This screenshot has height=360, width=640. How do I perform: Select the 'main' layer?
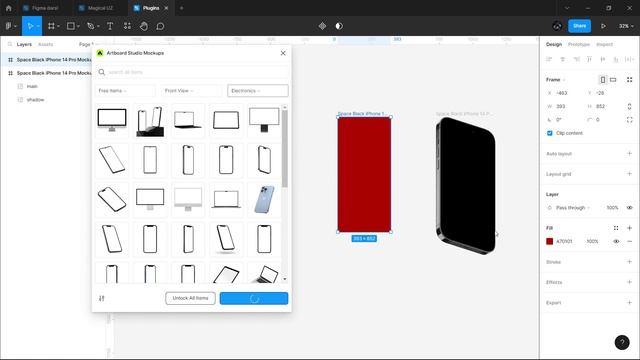click(x=32, y=86)
